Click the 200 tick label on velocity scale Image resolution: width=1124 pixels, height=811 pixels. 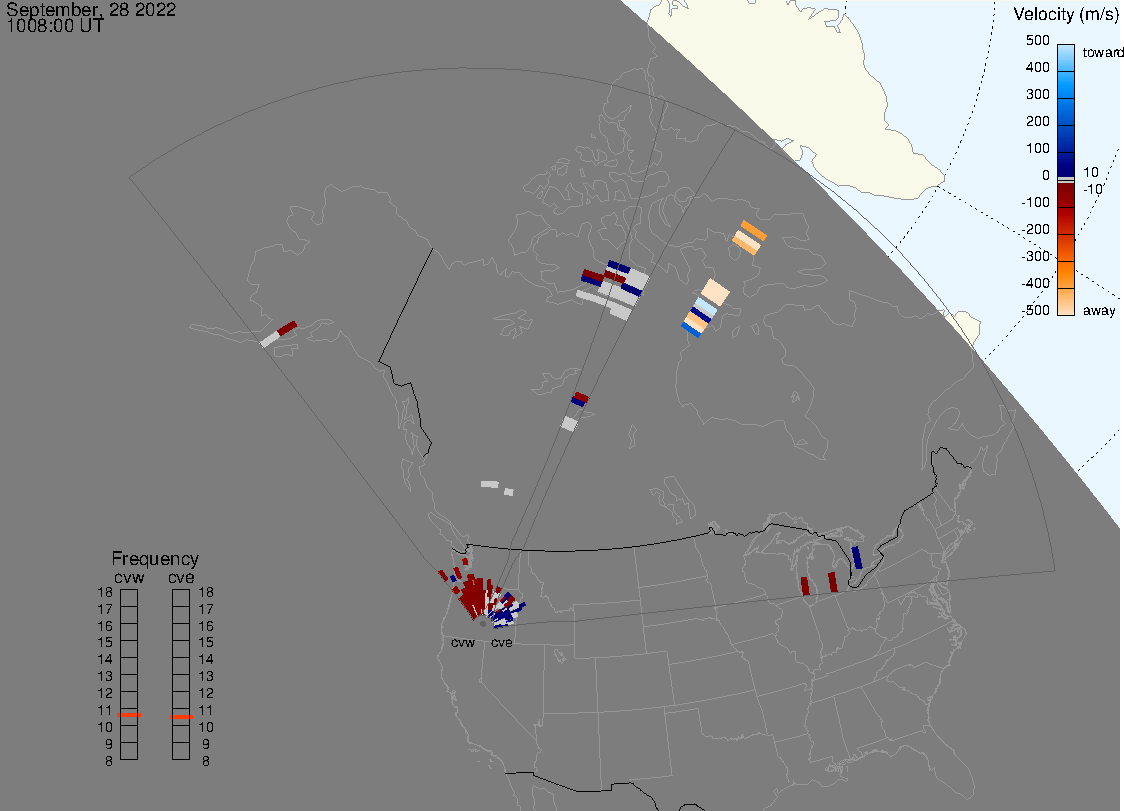(1037, 121)
